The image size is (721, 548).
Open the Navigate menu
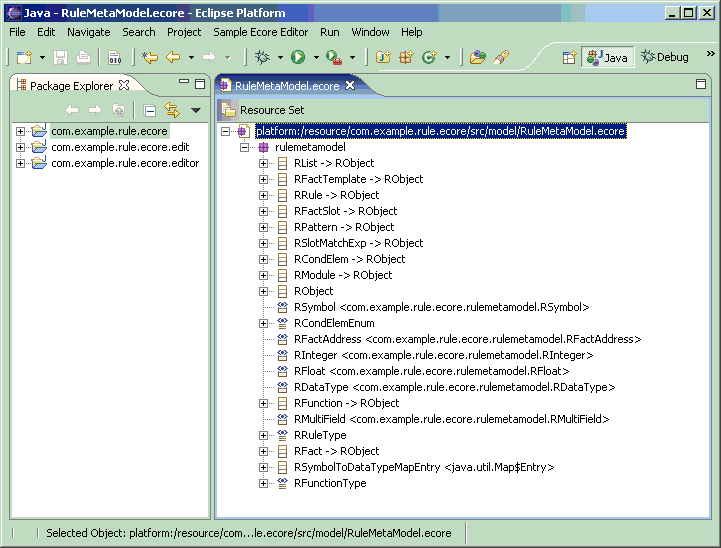click(x=89, y=32)
